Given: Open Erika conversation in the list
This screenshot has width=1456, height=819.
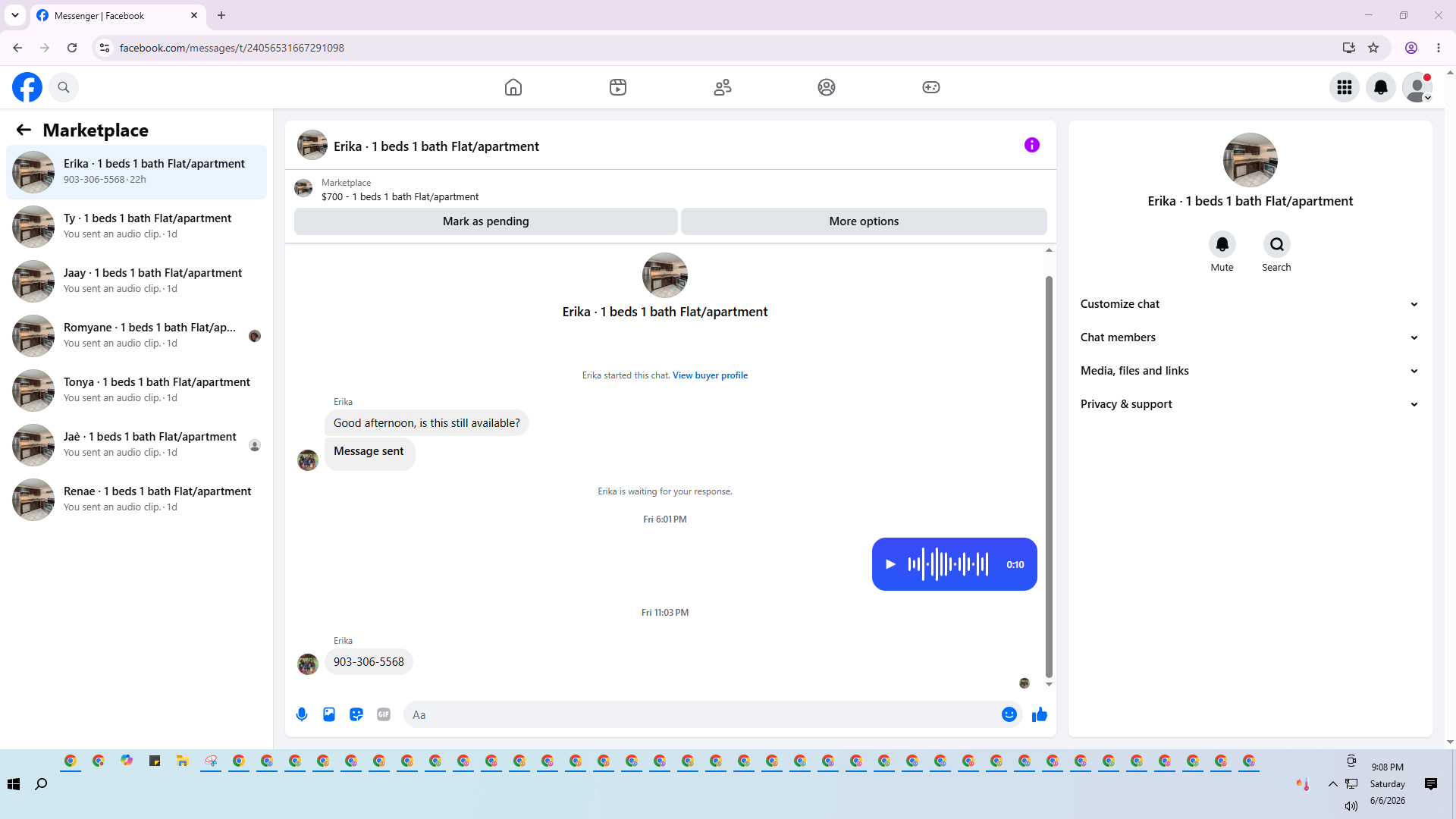Looking at the screenshot, I should (x=136, y=172).
